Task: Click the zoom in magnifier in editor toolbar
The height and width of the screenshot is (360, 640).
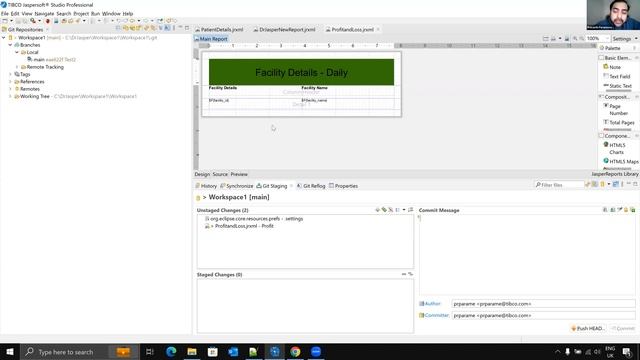Action: 575,38
